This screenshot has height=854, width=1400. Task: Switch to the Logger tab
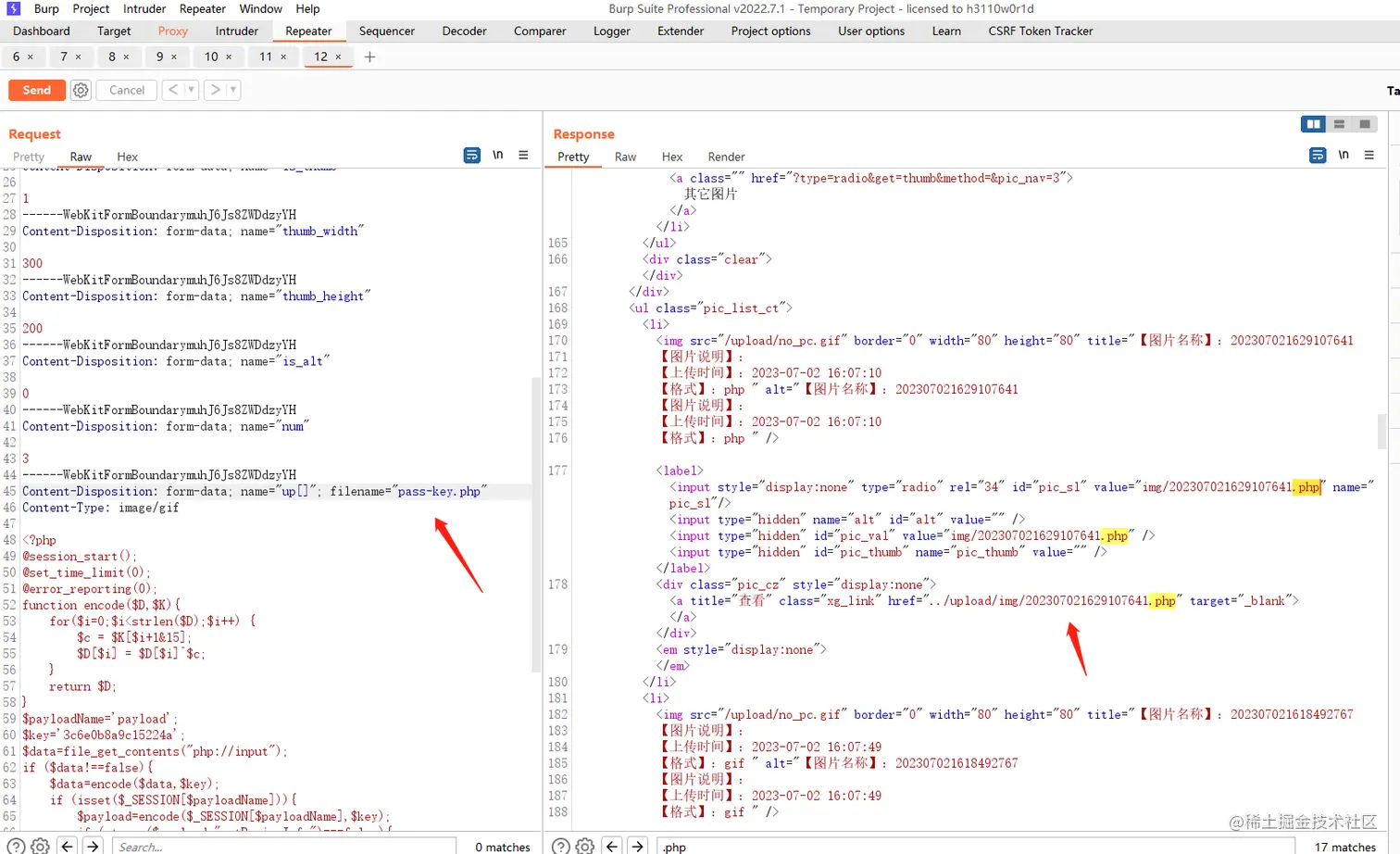[x=612, y=31]
